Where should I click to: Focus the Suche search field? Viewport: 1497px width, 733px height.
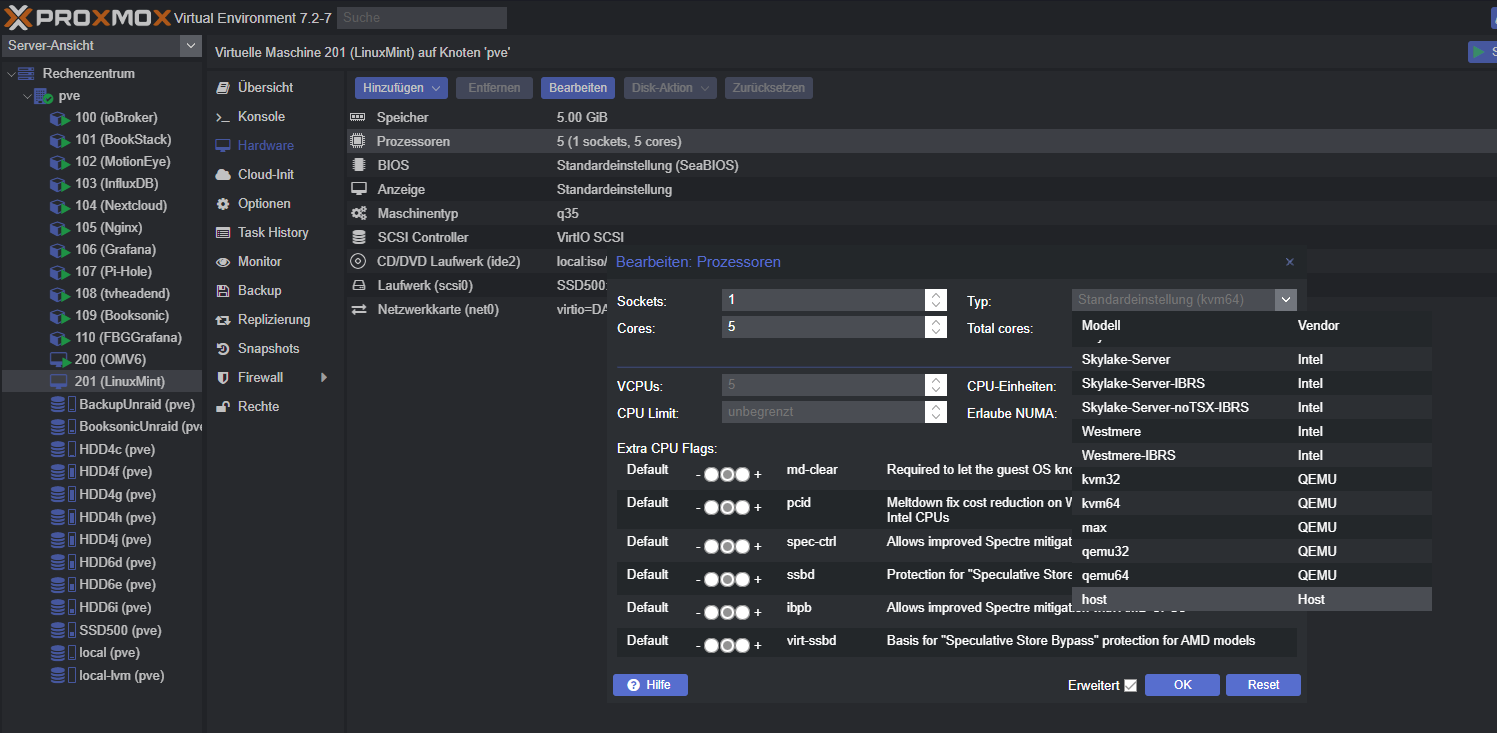click(x=422, y=18)
